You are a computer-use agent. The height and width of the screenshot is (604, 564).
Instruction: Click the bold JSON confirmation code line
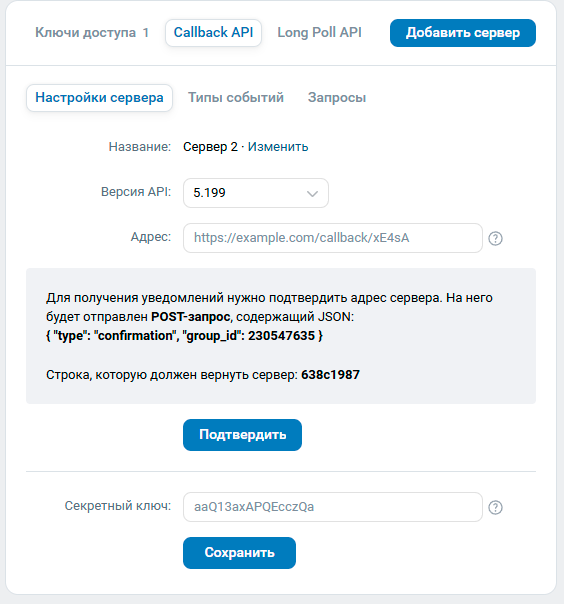point(184,336)
